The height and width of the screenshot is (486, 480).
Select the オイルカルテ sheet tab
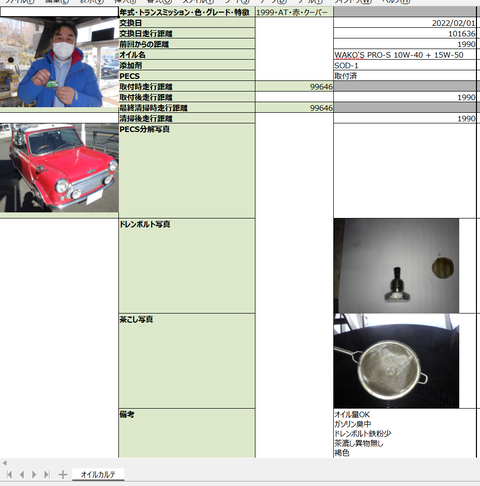coord(98,474)
